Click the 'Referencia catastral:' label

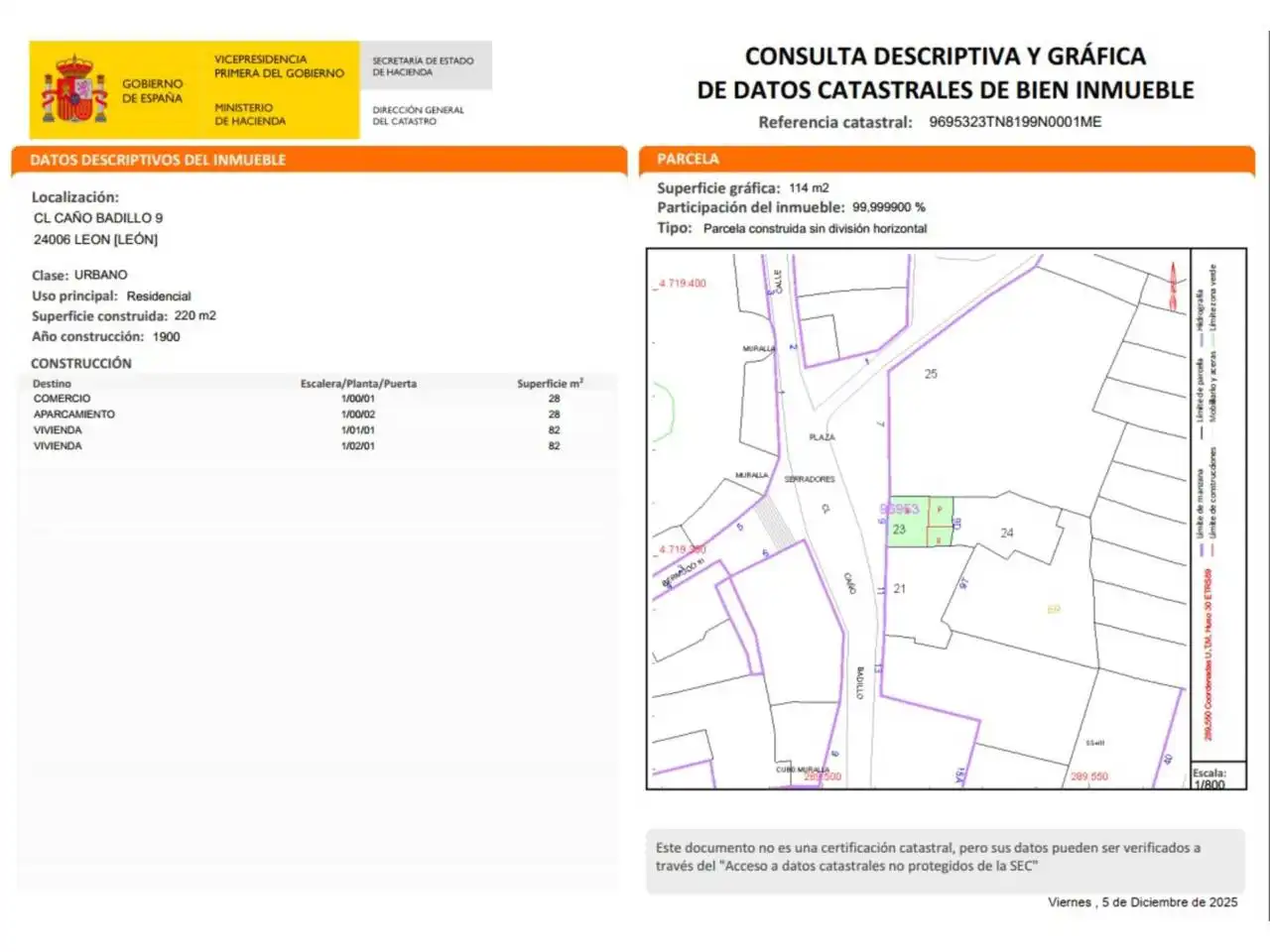tap(835, 122)
